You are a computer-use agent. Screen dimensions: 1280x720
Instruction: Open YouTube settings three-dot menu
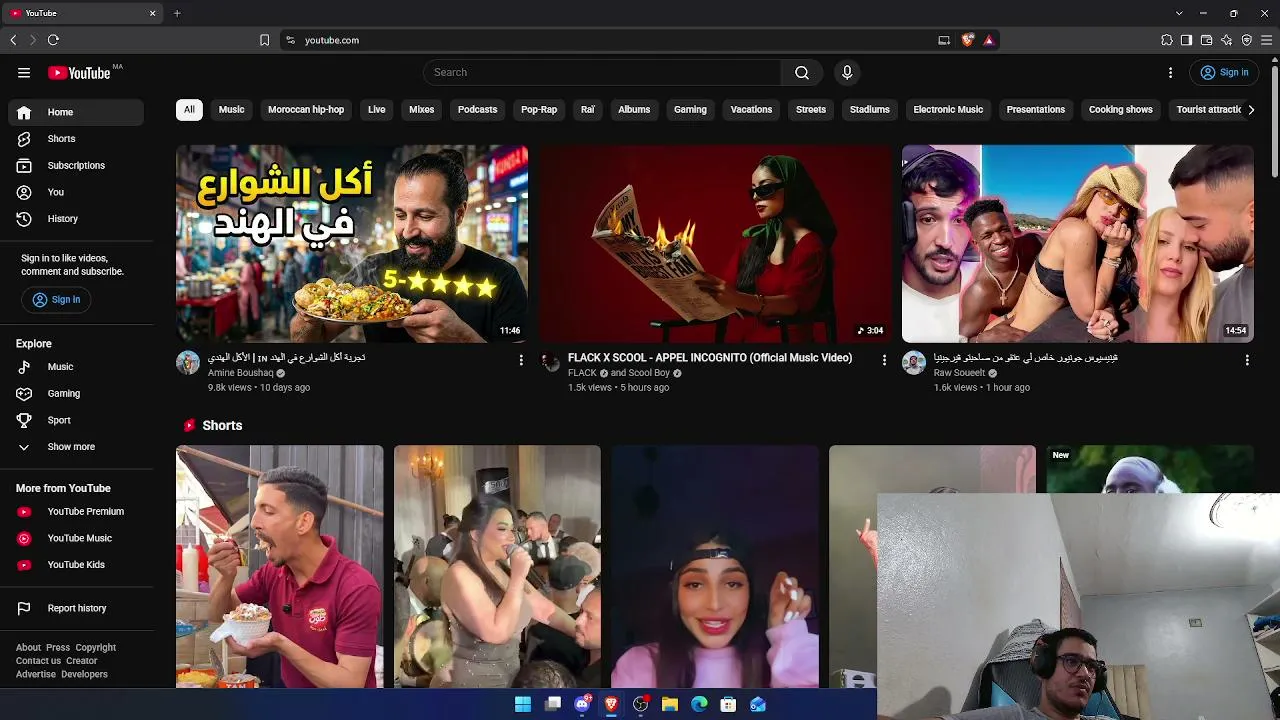click(1170, 72)
